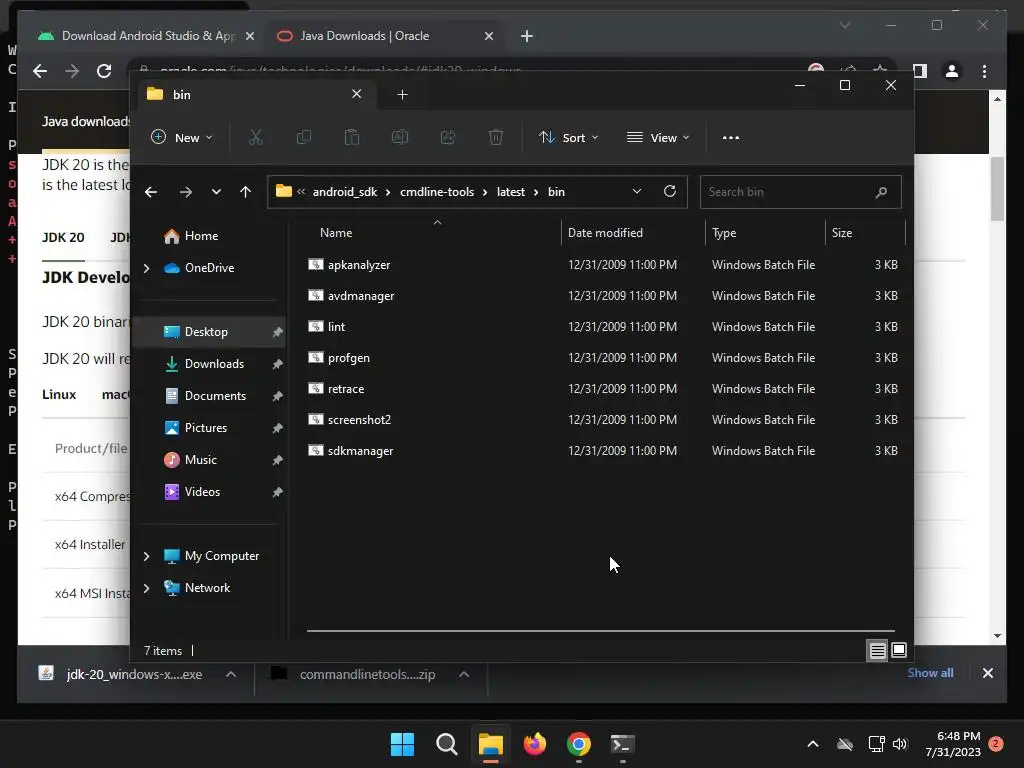Unpin Desktop via its pin icon

pyautogui.click(x=278, y=332)
